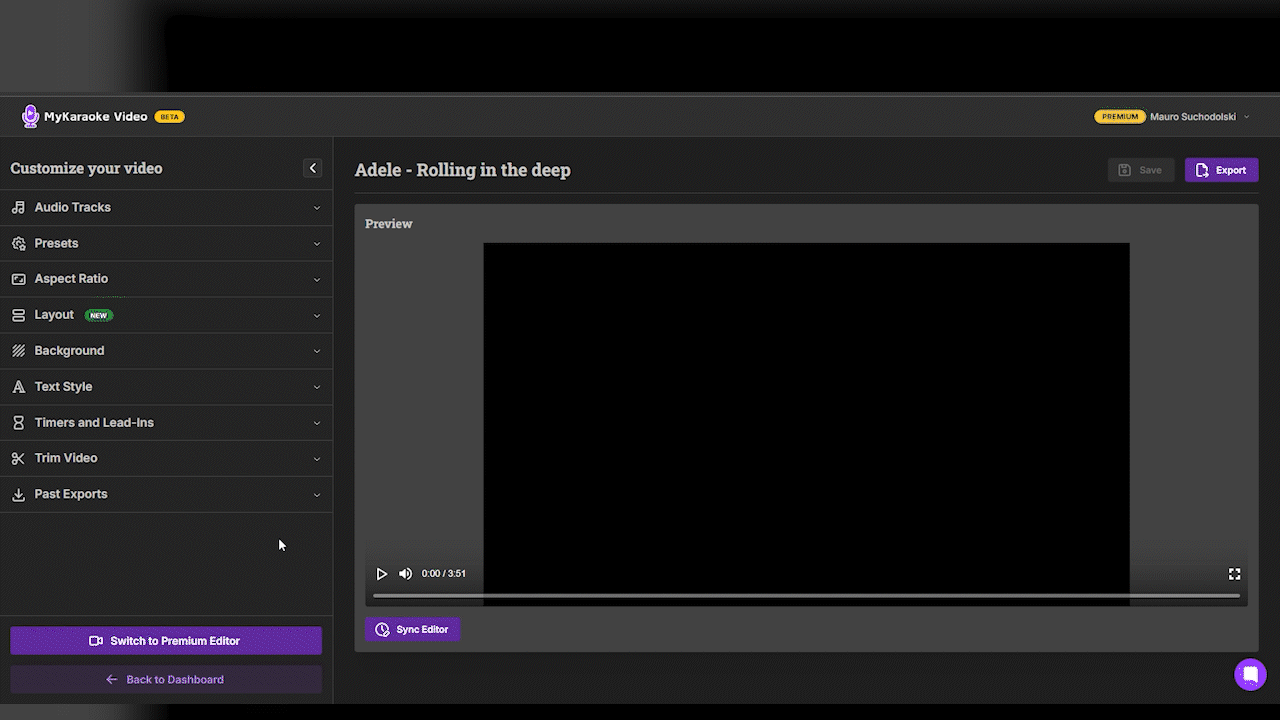
Task: Click the Save button
Action: pos(1141,170)
